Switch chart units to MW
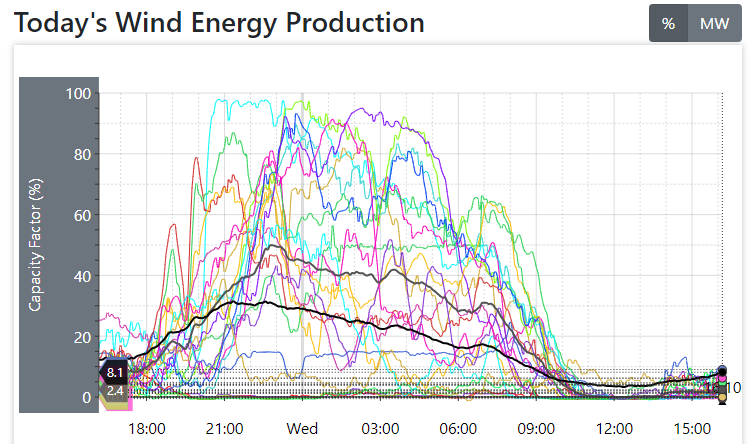This screenshot has width=750, height=444. point(714,24)
